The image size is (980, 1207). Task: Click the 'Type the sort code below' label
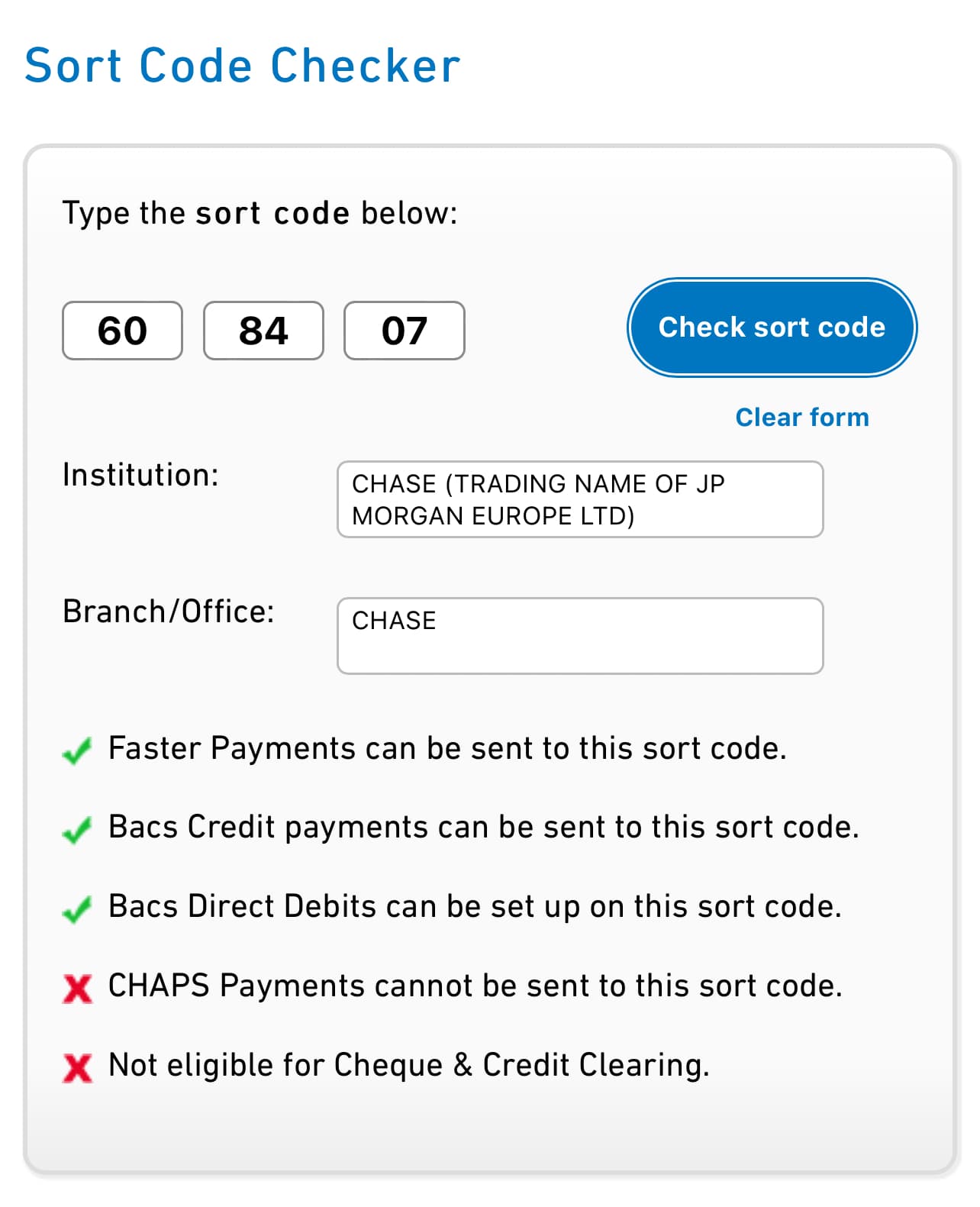coord(260,213)
